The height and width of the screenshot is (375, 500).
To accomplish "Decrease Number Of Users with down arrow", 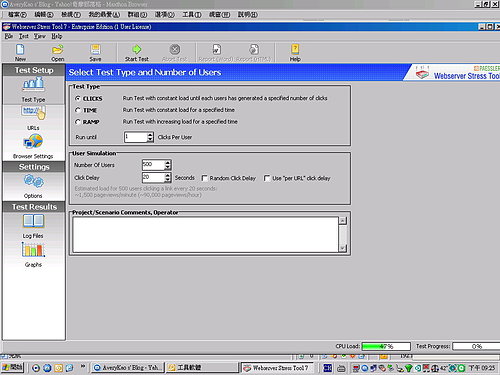I will pyautogui.click(x=168, y=167).
